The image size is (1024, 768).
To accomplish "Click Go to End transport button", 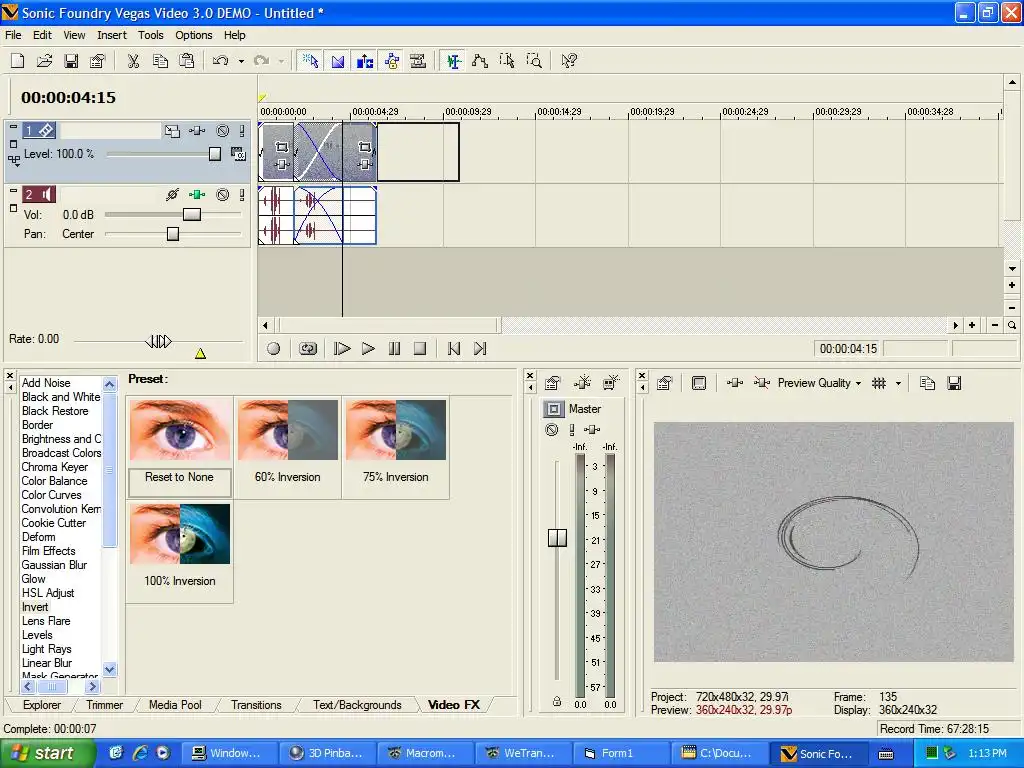I will pos(480,349).
